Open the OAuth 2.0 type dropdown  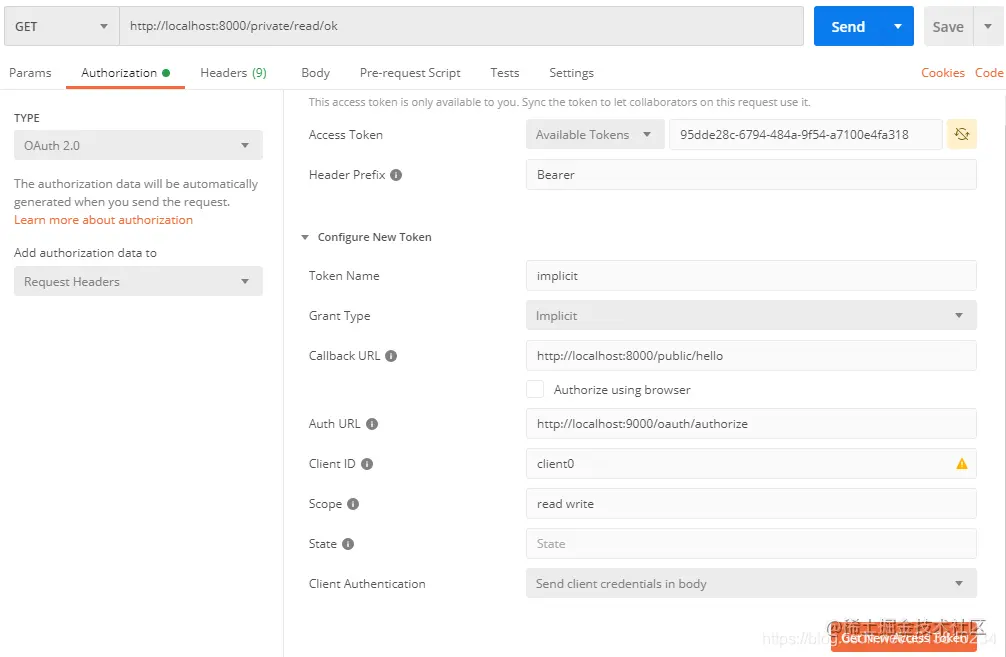(138, 146)
